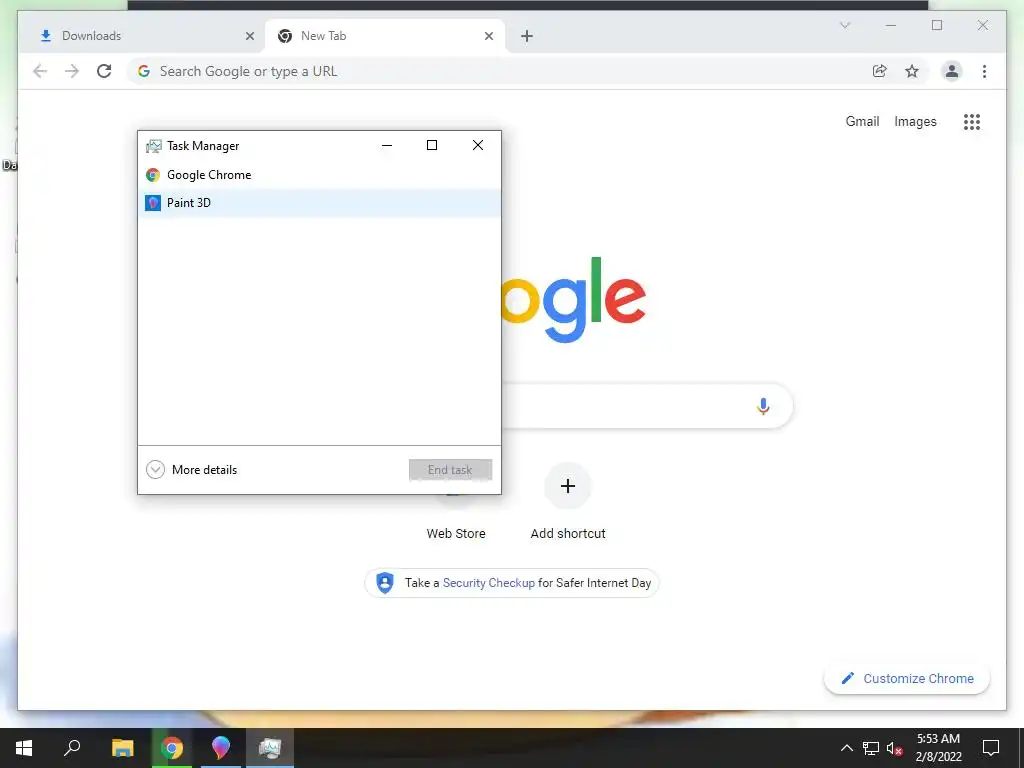This screenshot has width=1024, height=768.
Task: Open Chrome profile avatar menu
Action: click(x=952, y=71)
